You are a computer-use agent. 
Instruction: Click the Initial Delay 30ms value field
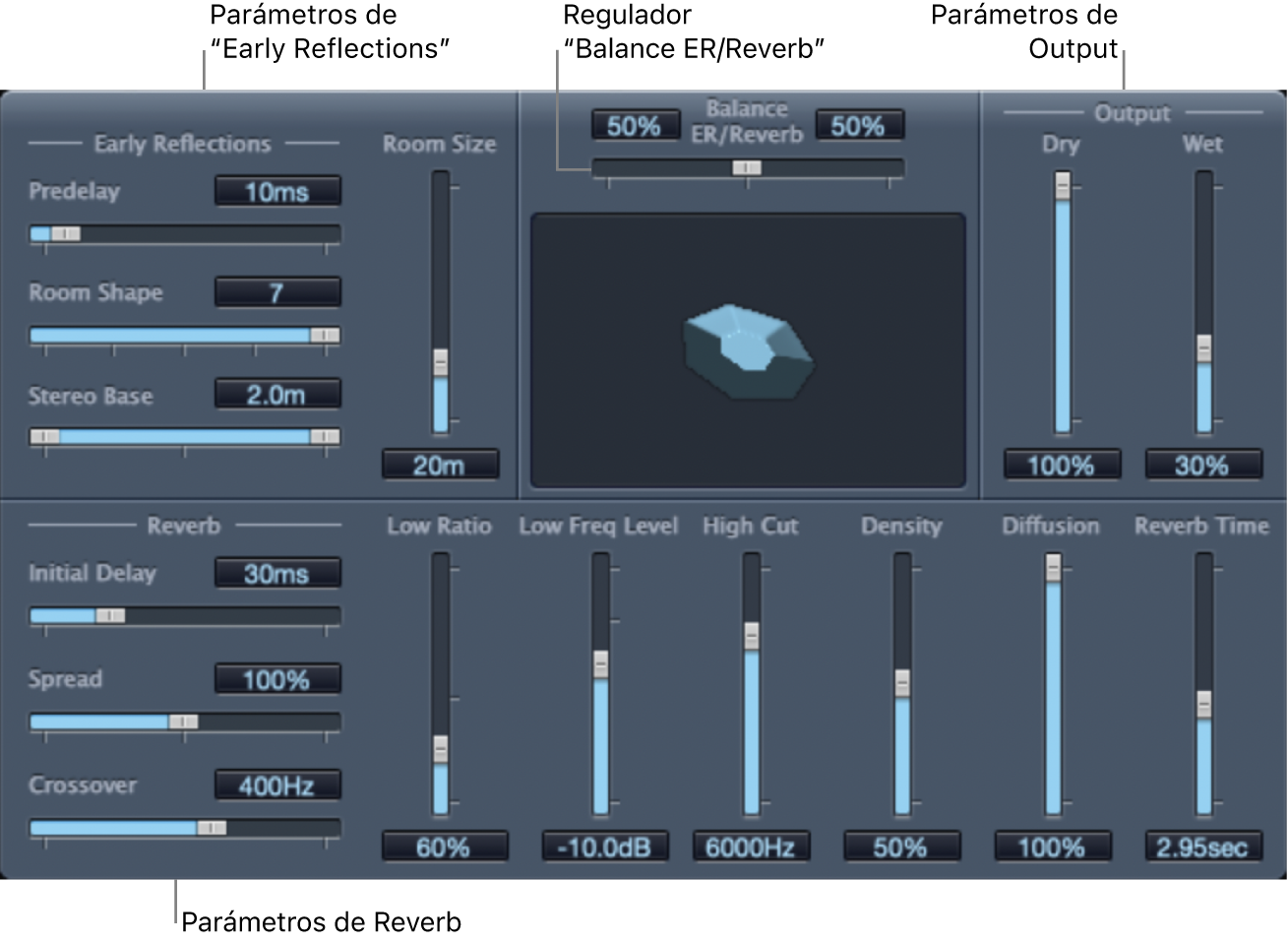tap(277, 573)
